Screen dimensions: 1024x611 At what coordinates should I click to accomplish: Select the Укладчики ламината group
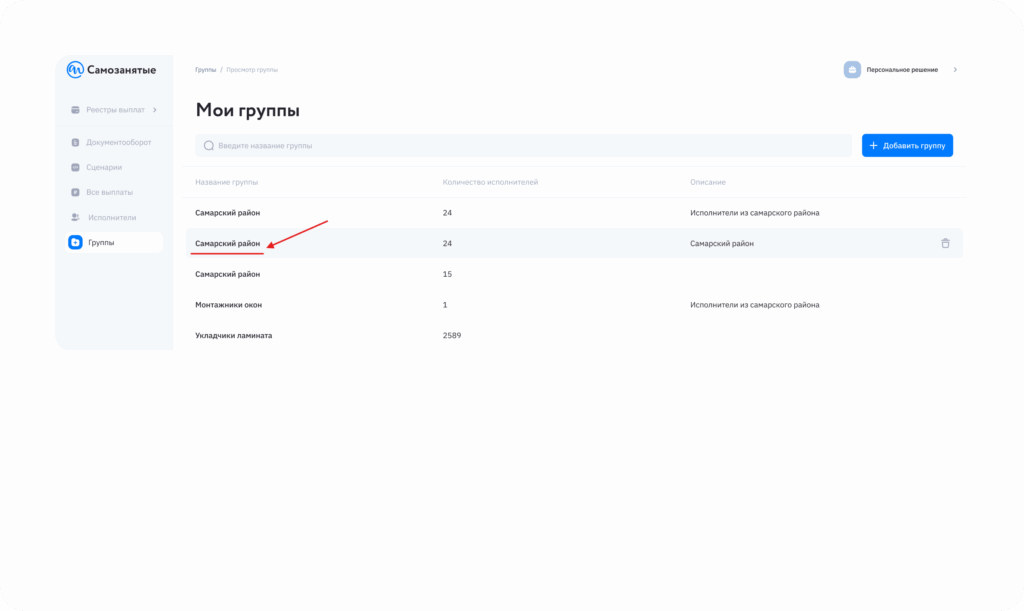tap(233, 335)
